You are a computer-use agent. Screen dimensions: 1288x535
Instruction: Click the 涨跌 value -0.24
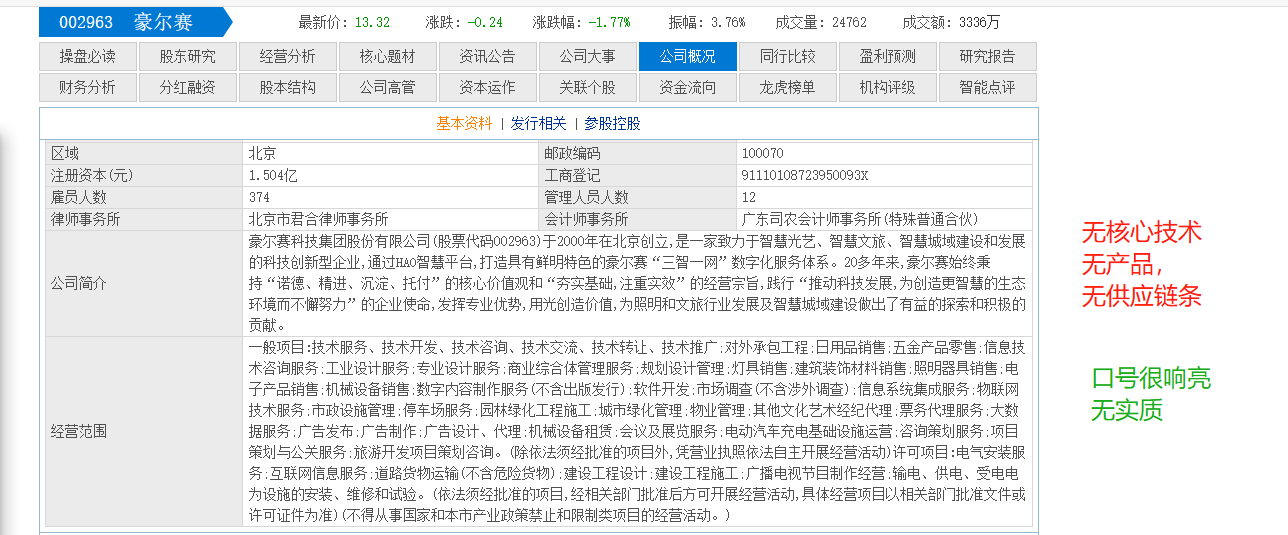[485, 22]
